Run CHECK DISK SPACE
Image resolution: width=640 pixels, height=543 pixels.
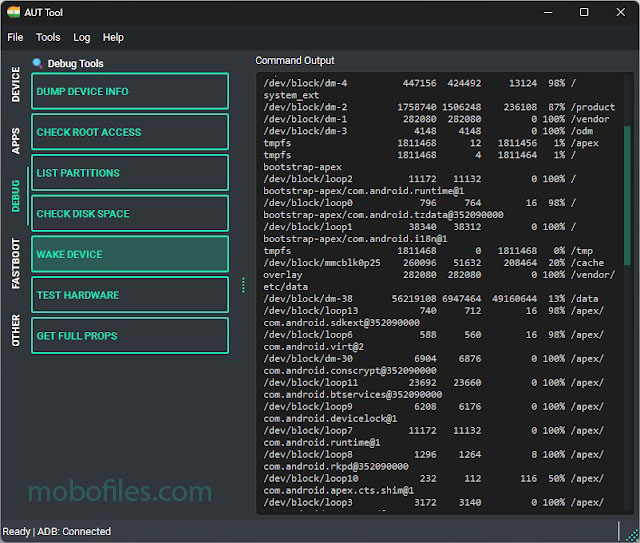[x=130, y=213]
